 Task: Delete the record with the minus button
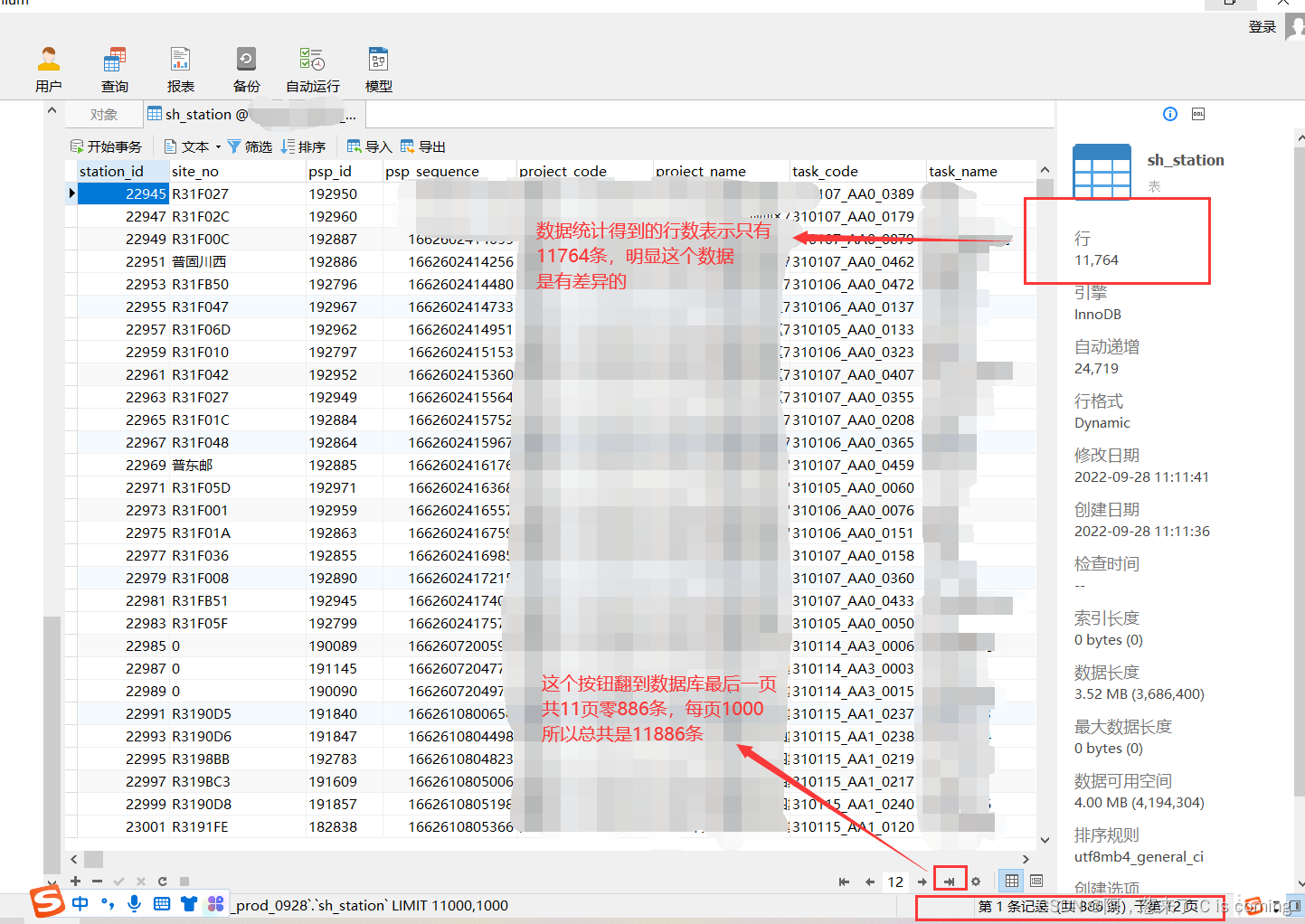(97, 881)
